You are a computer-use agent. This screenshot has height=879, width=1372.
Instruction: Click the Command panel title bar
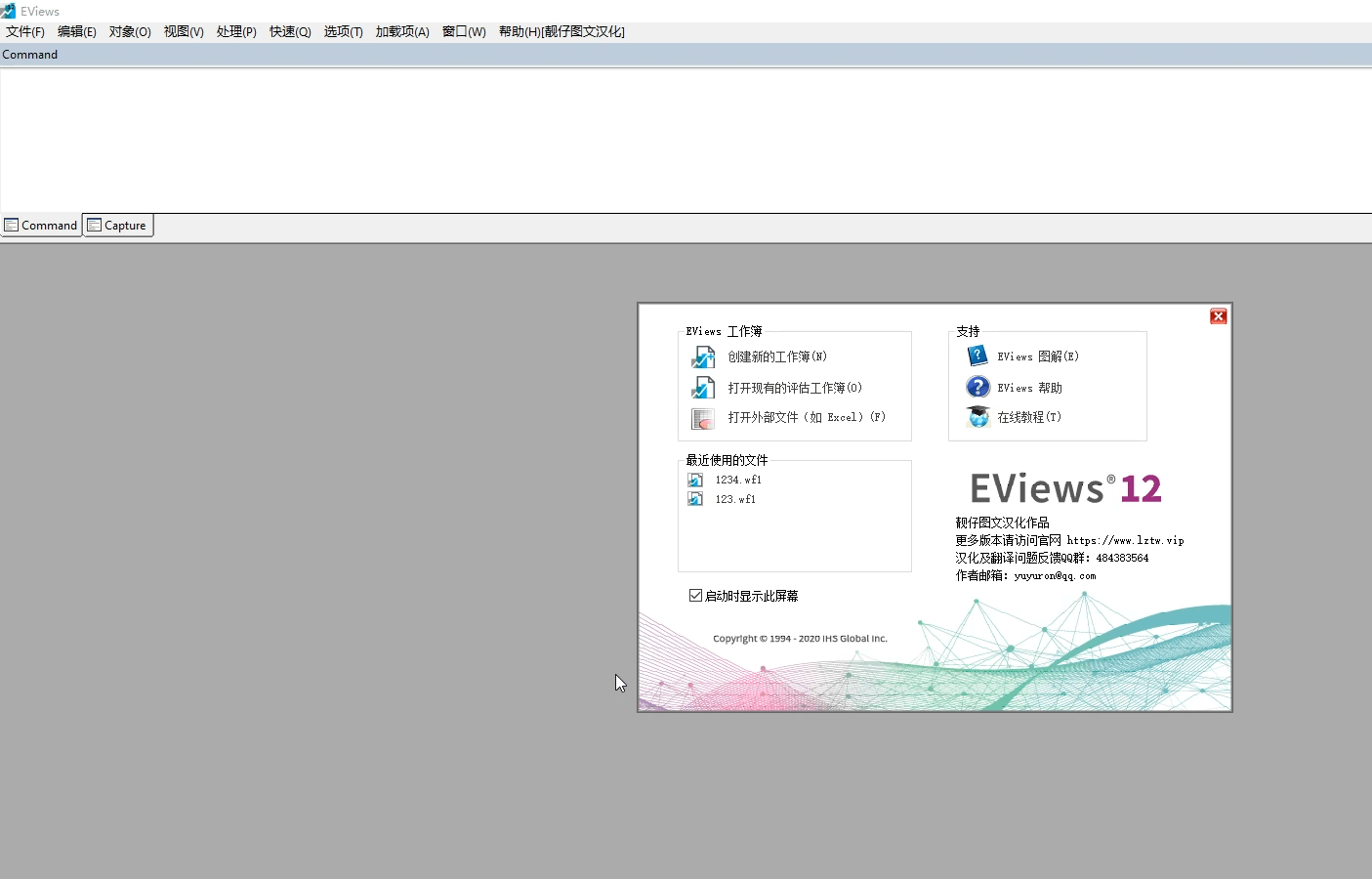tap(686, 55)
